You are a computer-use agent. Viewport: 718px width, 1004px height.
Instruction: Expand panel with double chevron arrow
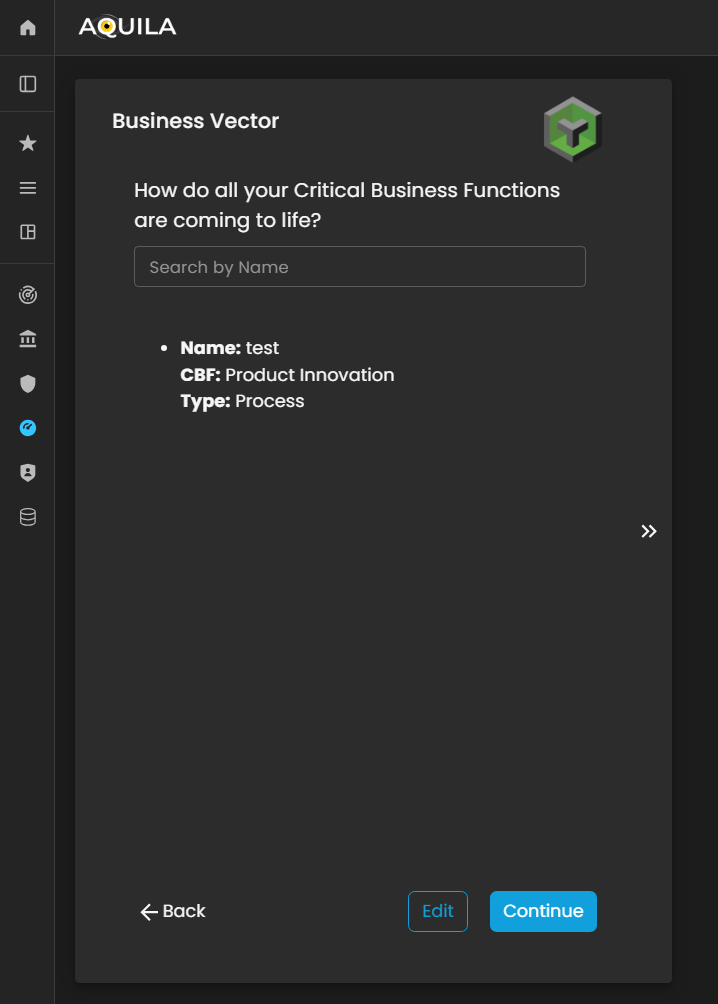pos(649,531)
